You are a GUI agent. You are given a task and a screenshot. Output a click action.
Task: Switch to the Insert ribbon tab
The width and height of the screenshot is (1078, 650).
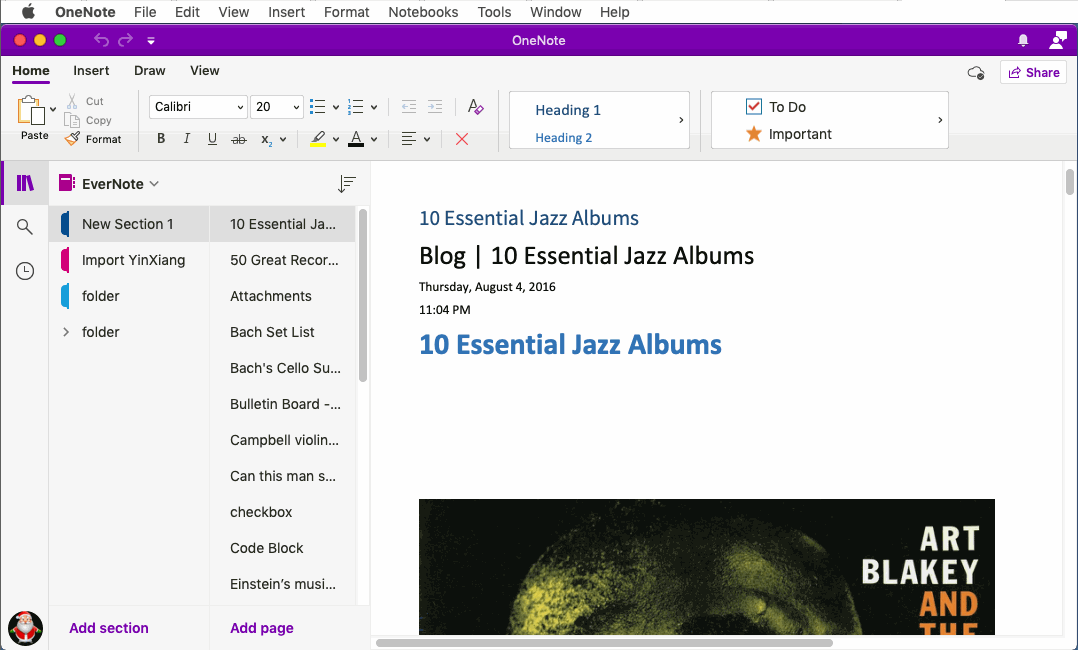coord(91,70)
